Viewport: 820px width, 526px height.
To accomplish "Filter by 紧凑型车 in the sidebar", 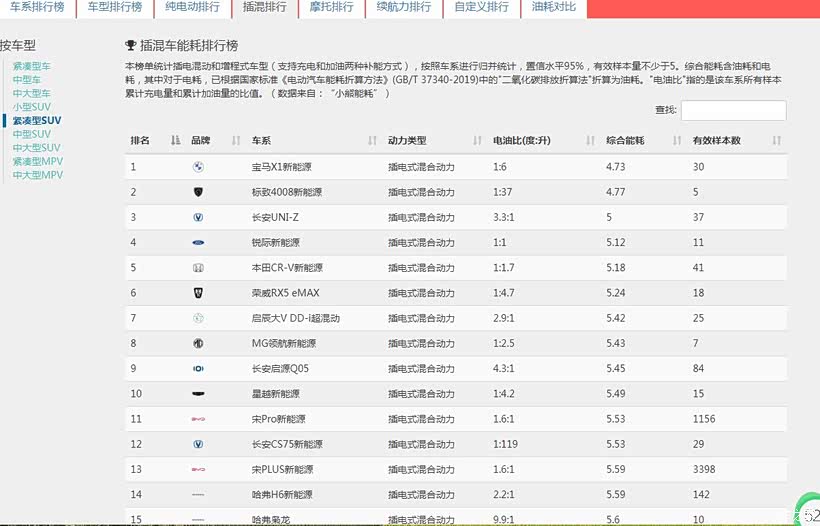I will 31,66.
